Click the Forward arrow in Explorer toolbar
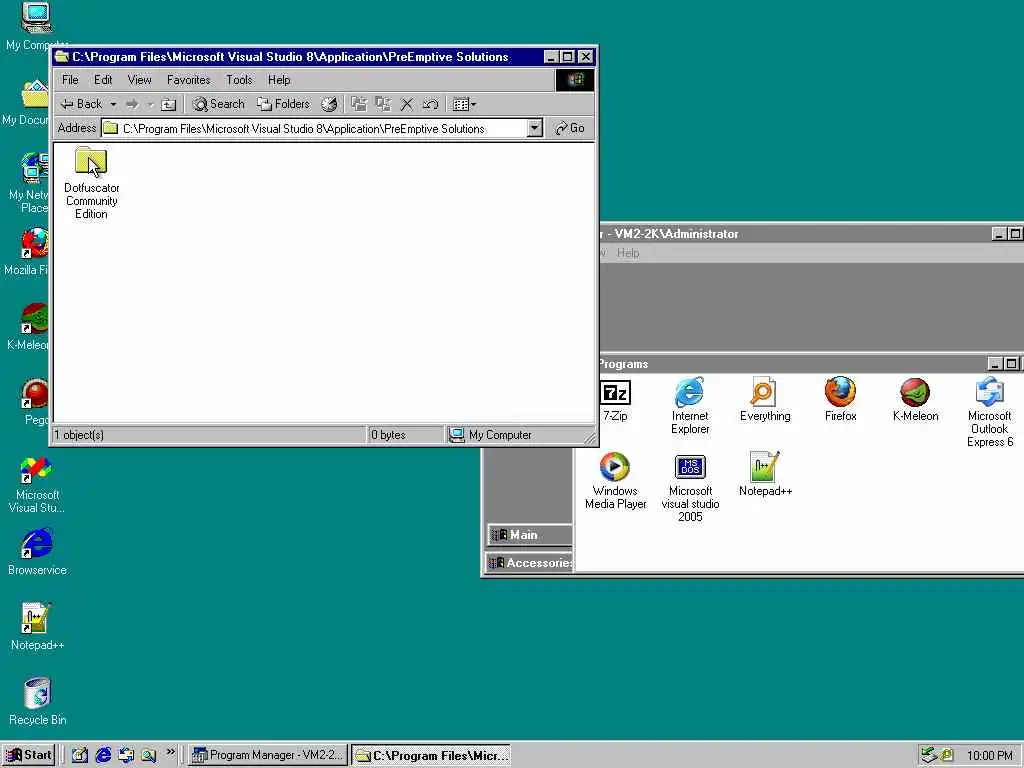1024x768 pixels. pos(132,104)
